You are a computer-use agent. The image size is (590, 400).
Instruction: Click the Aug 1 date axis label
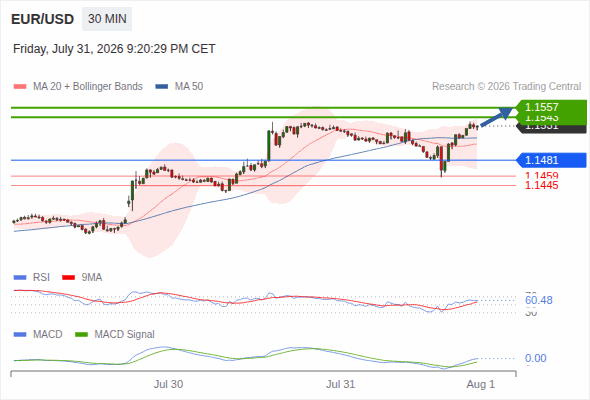[481, 384]
